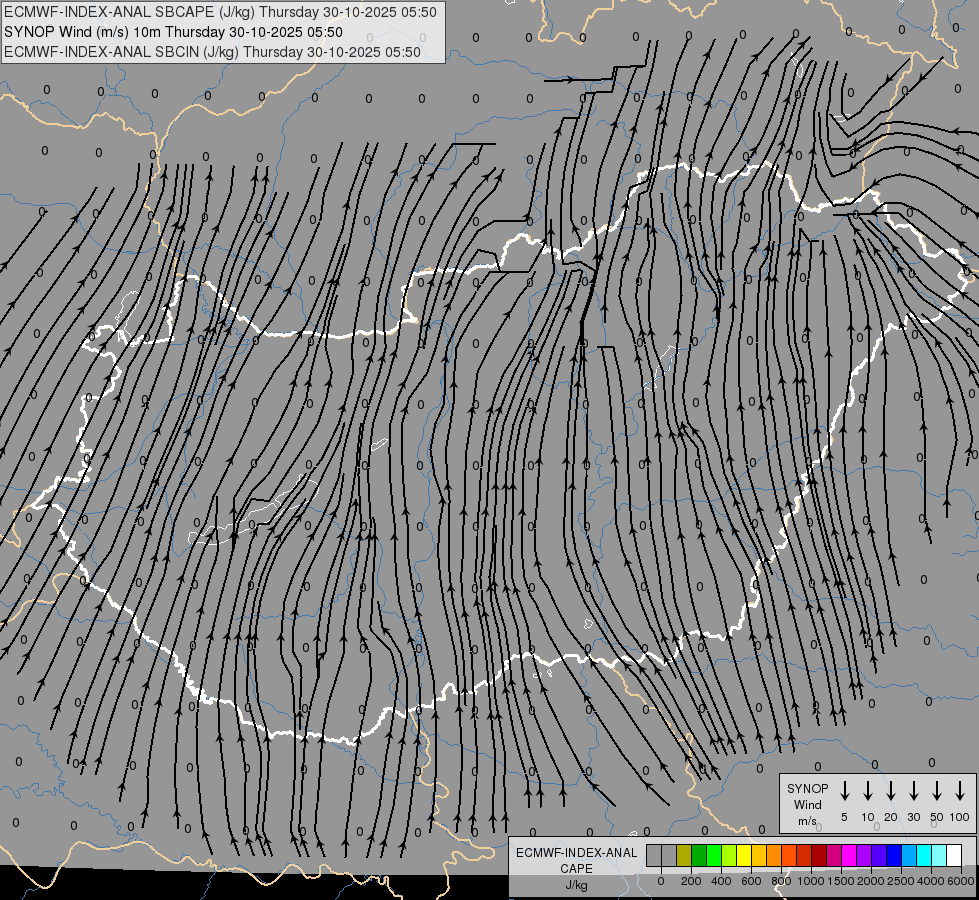Screen dimensions: 979x900
Task: Pick the olive swatch on the CAPE scale
Action: 684,856
